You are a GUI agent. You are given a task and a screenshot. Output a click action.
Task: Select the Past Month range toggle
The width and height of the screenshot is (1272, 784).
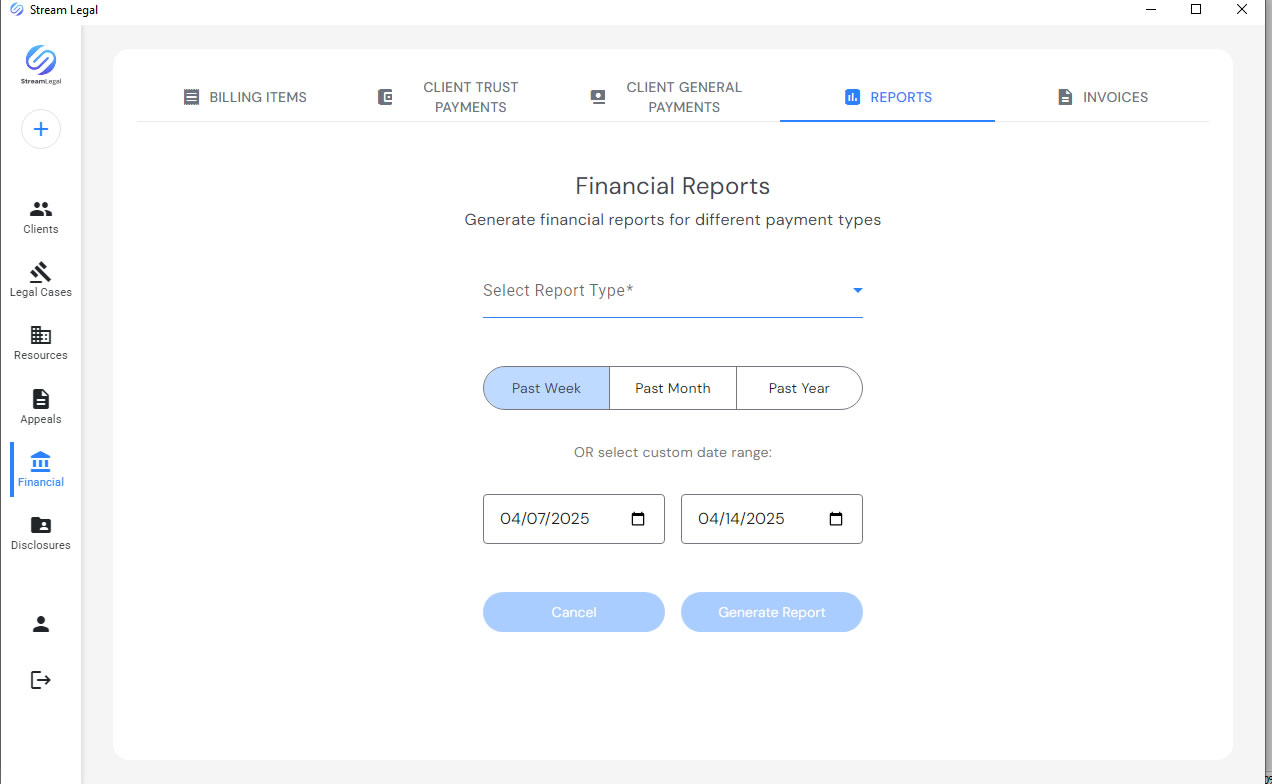pos(673,388)
